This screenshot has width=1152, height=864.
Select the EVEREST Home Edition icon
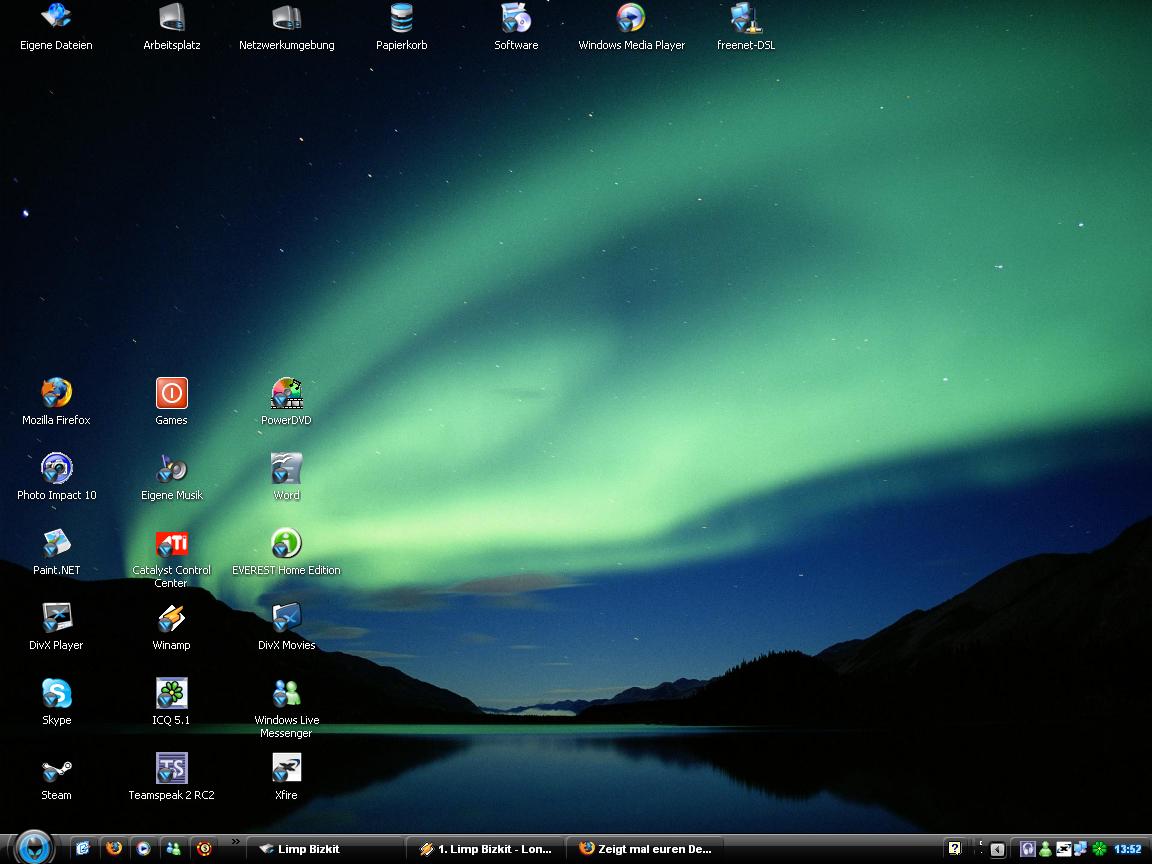click(286, 552)
